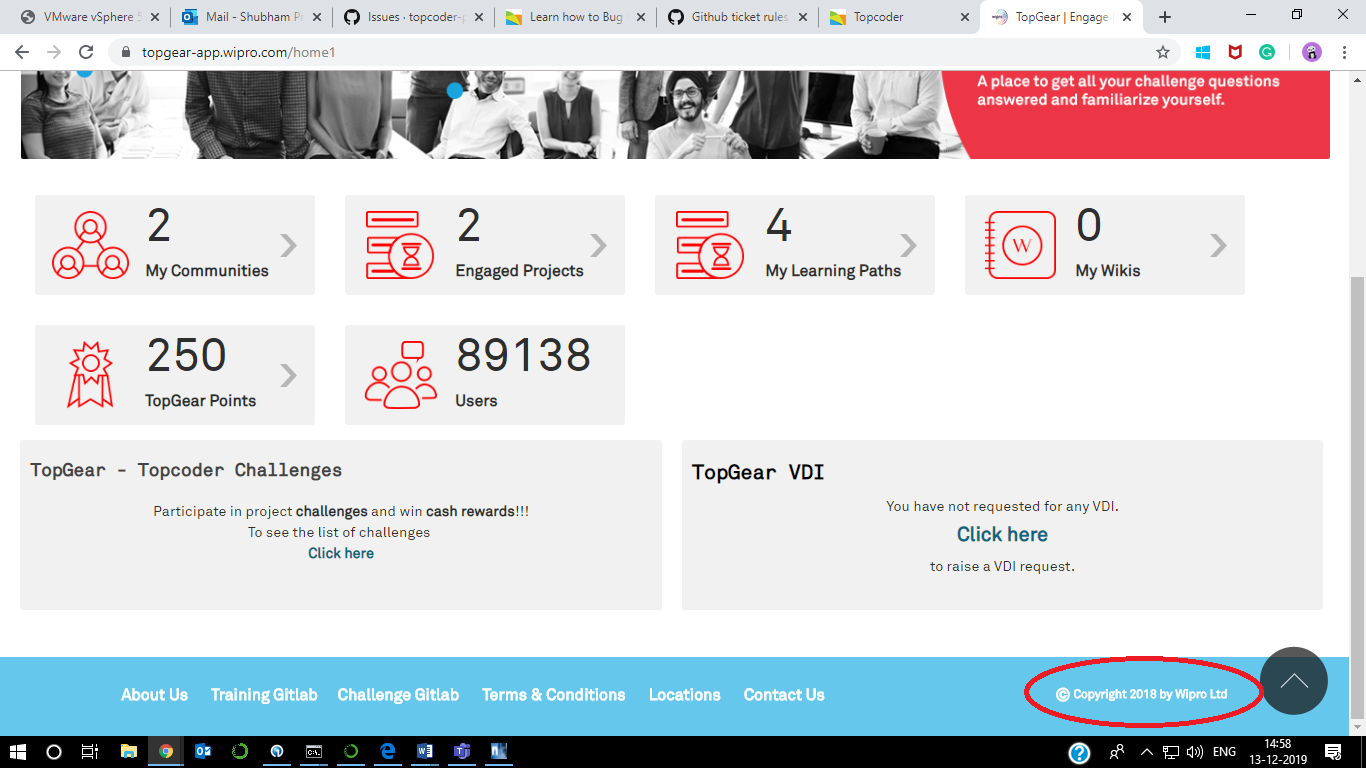Open the Terms & Conditions footer link
The width and height of the screenshot is (1366, 768).
coord(553,695)
